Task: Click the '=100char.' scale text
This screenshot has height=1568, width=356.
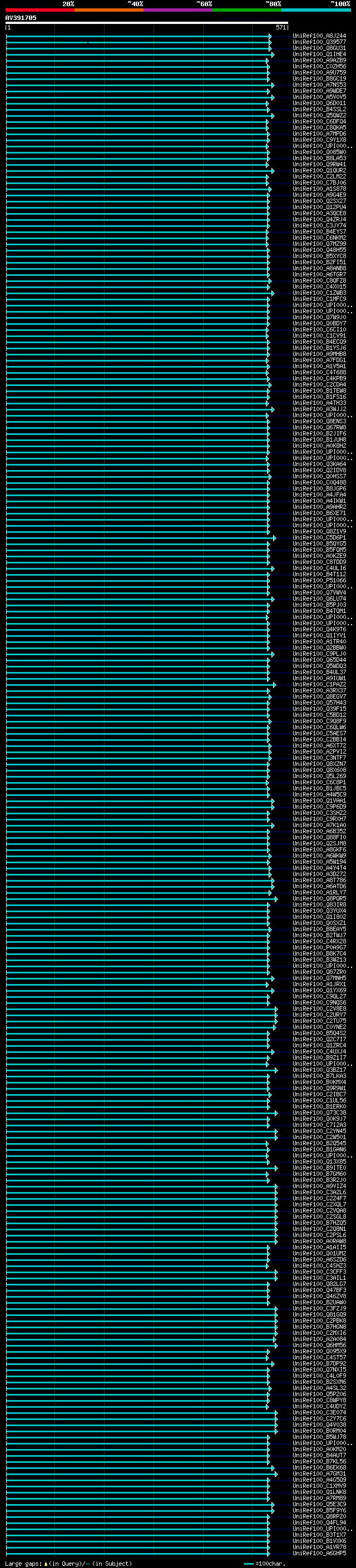Action: point(270,1563)
